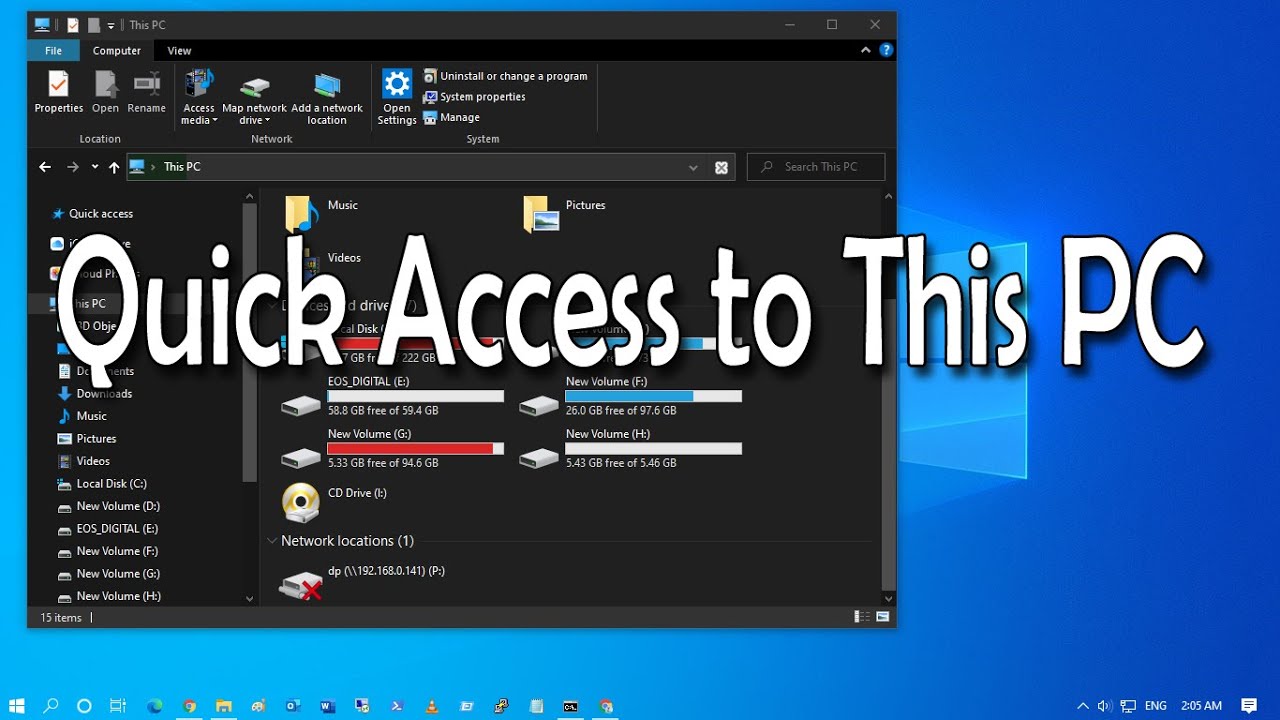
Task: Switch to the Computer ribbon tab
Action: point(117,51)
